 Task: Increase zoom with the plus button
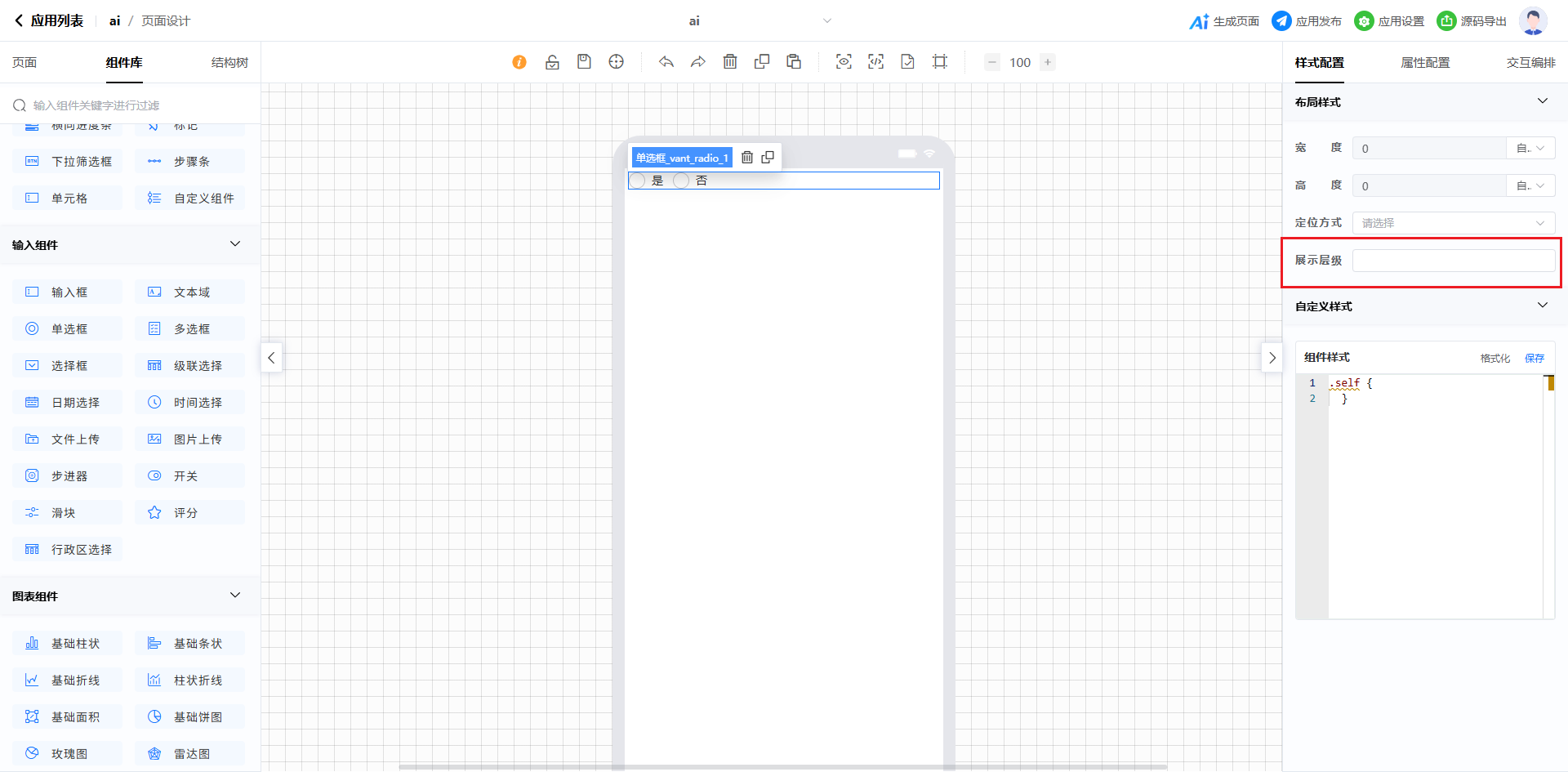point(1048,62)
